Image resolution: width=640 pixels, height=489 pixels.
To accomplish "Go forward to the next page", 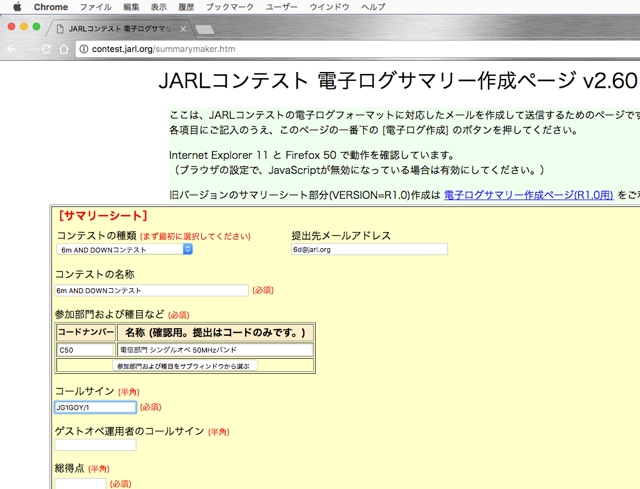I will 29,49.
